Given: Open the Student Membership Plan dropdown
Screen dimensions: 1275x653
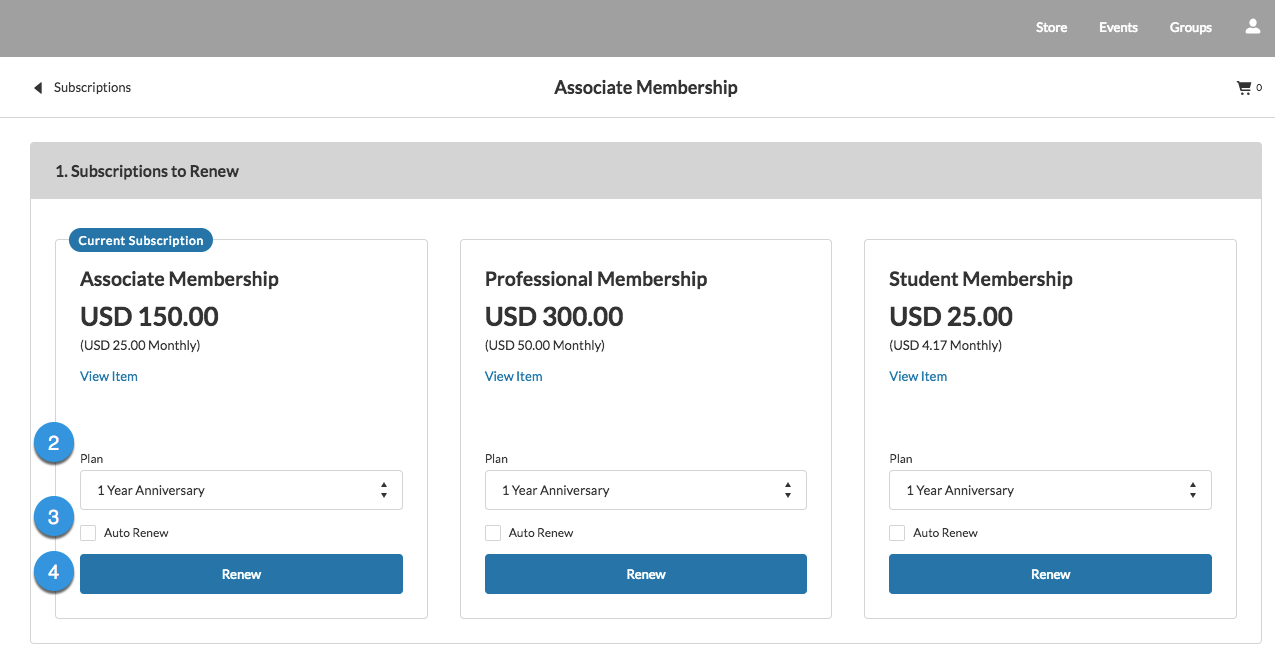Looking at the screenshot, I should [1050, 490].
